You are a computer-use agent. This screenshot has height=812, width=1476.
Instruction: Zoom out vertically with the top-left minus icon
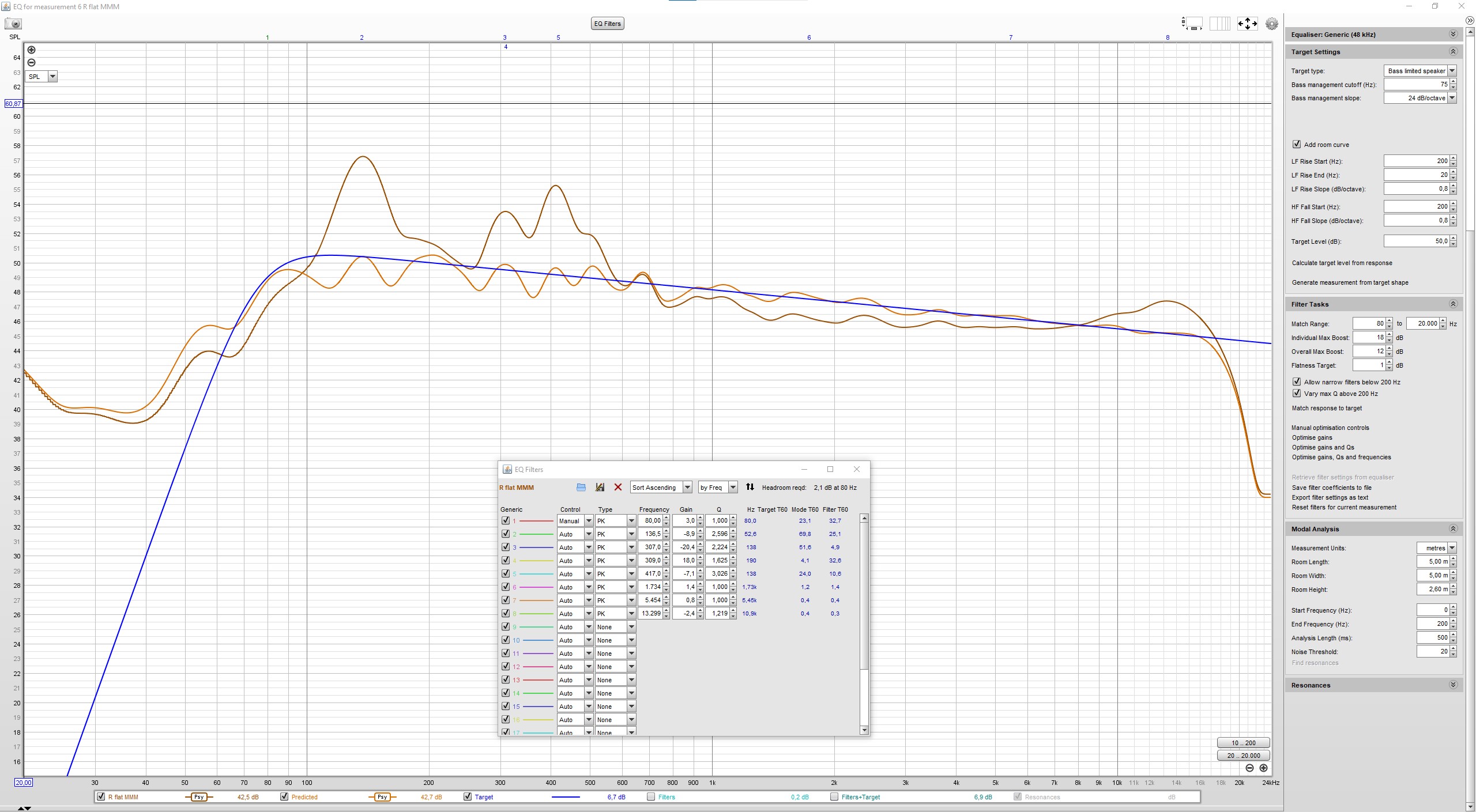32,63
